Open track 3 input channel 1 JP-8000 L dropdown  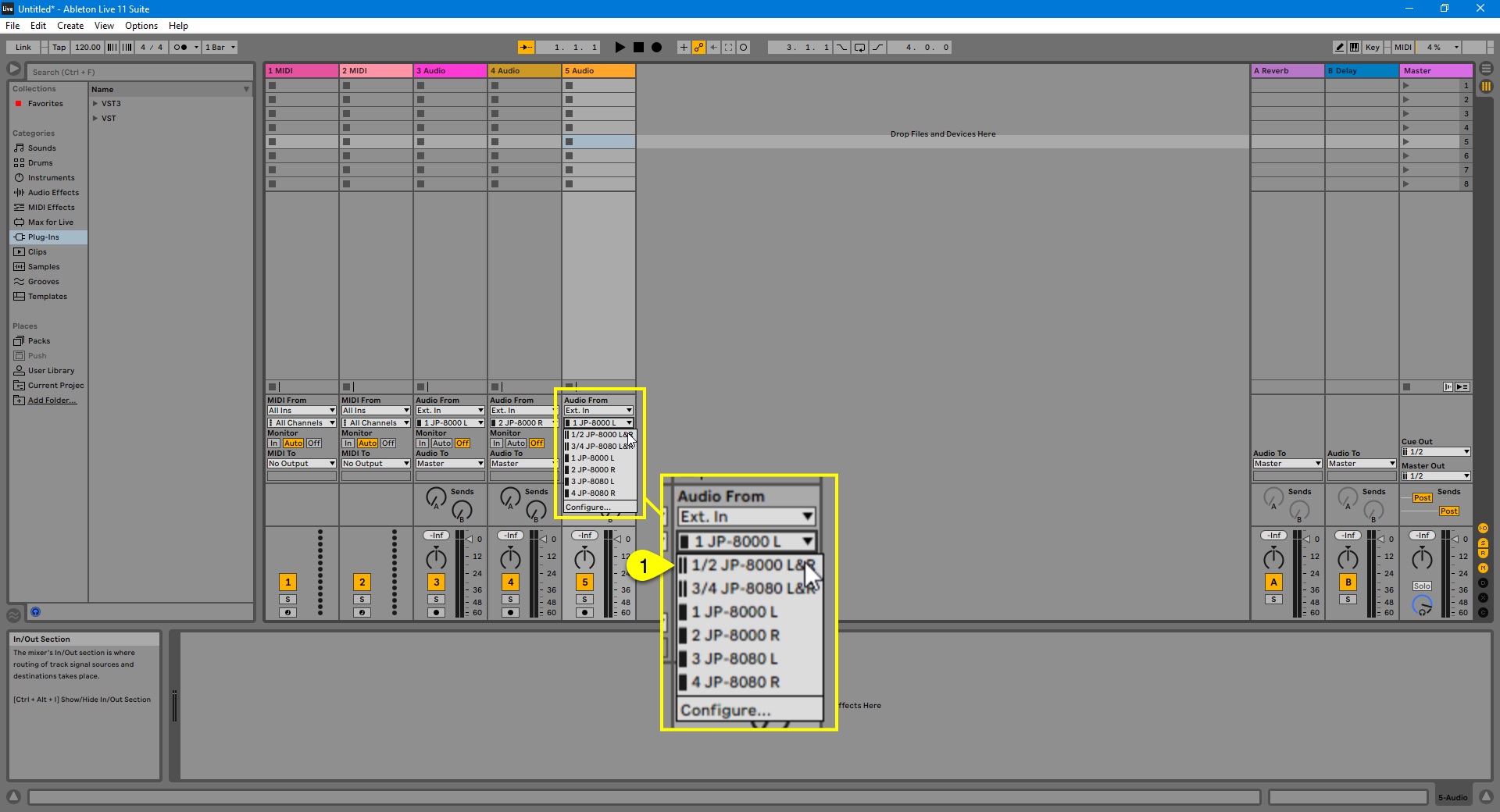(450, 423)
